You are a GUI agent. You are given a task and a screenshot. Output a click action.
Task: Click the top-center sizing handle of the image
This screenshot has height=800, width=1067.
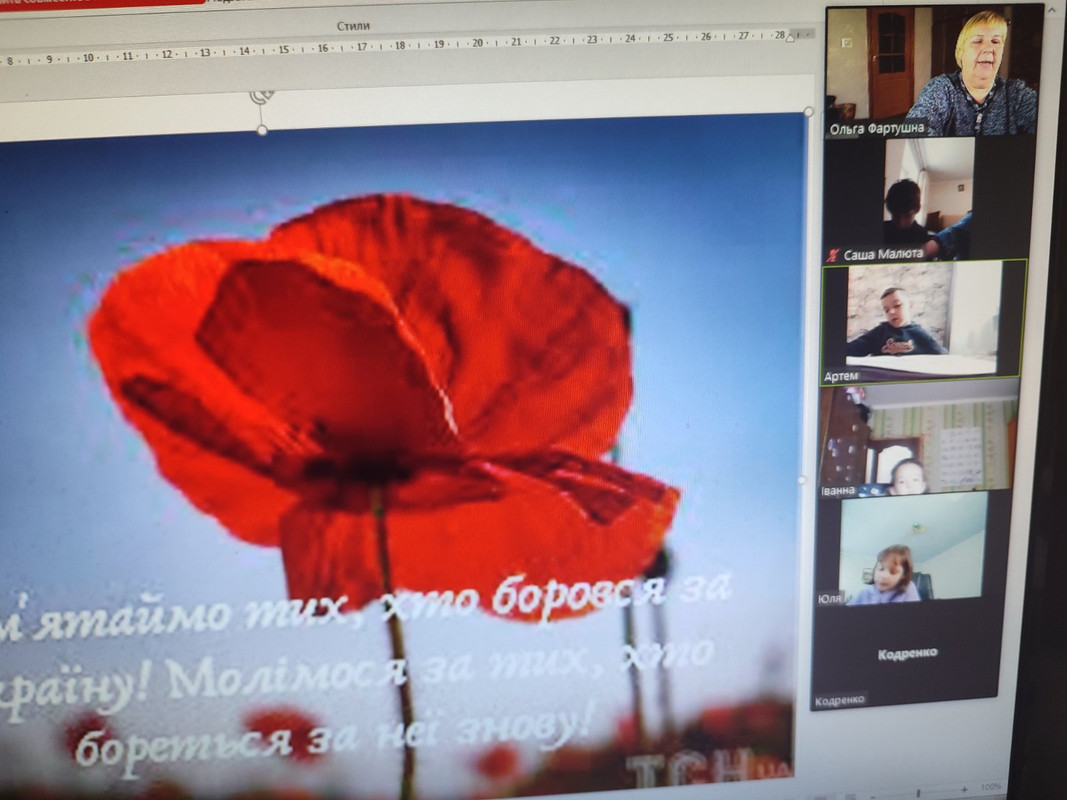[x=262, y=129]
